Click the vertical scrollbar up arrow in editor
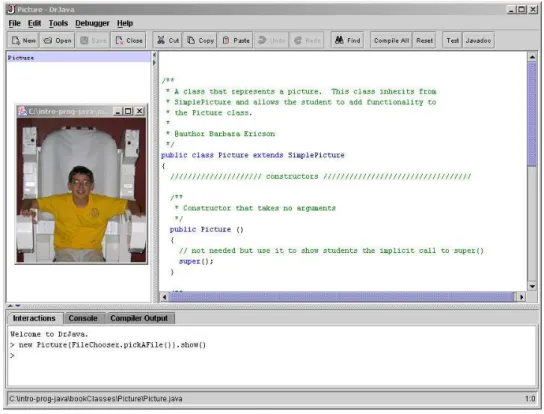 [x=532, y=57]
